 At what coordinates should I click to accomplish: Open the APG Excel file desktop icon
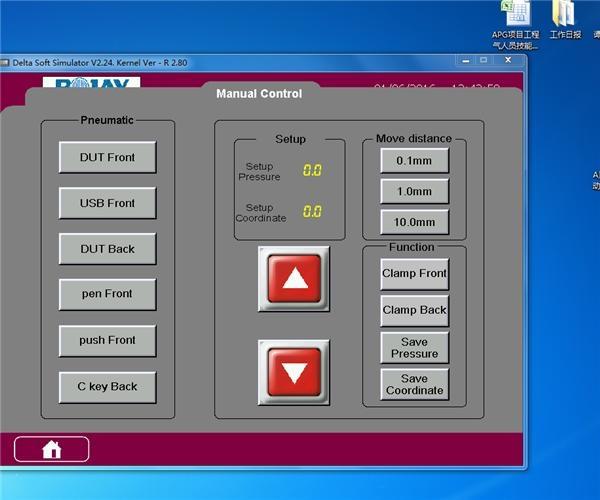click(515, 25)
